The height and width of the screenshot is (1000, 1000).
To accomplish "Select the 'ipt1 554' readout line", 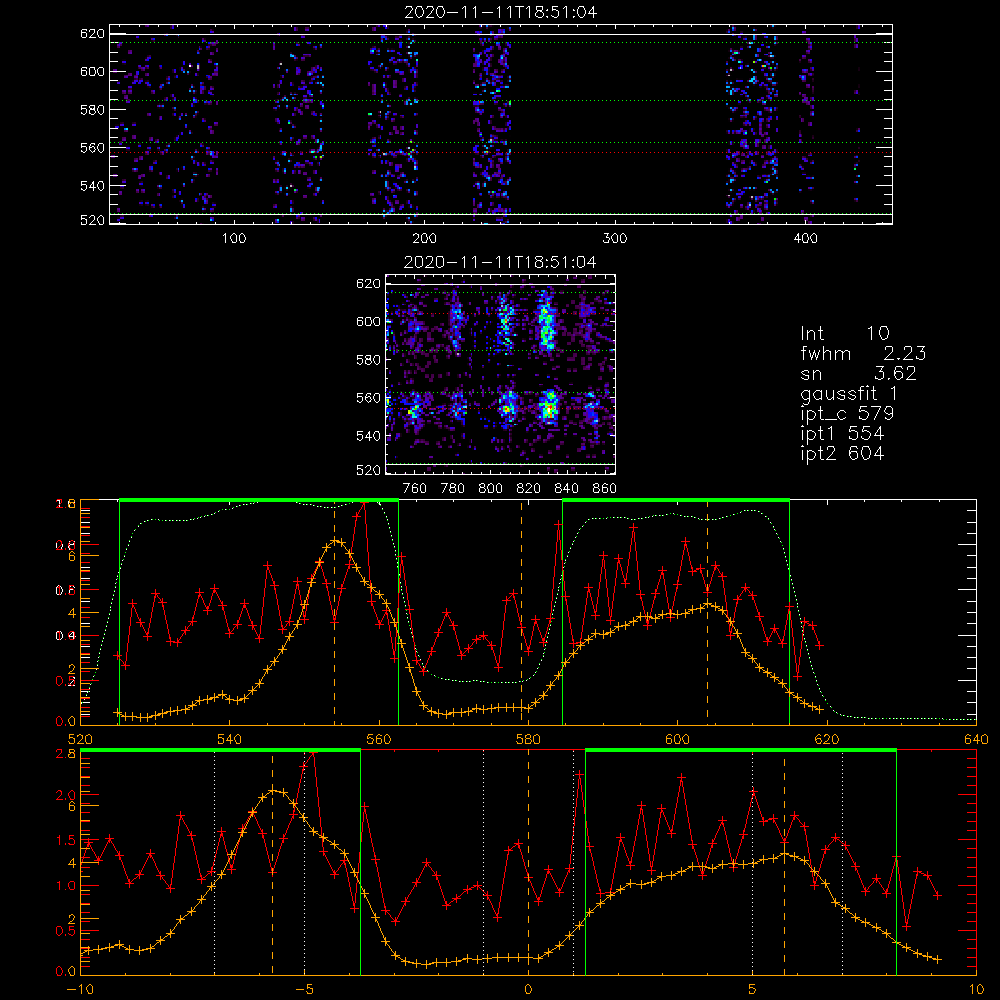I will (842, 434).
